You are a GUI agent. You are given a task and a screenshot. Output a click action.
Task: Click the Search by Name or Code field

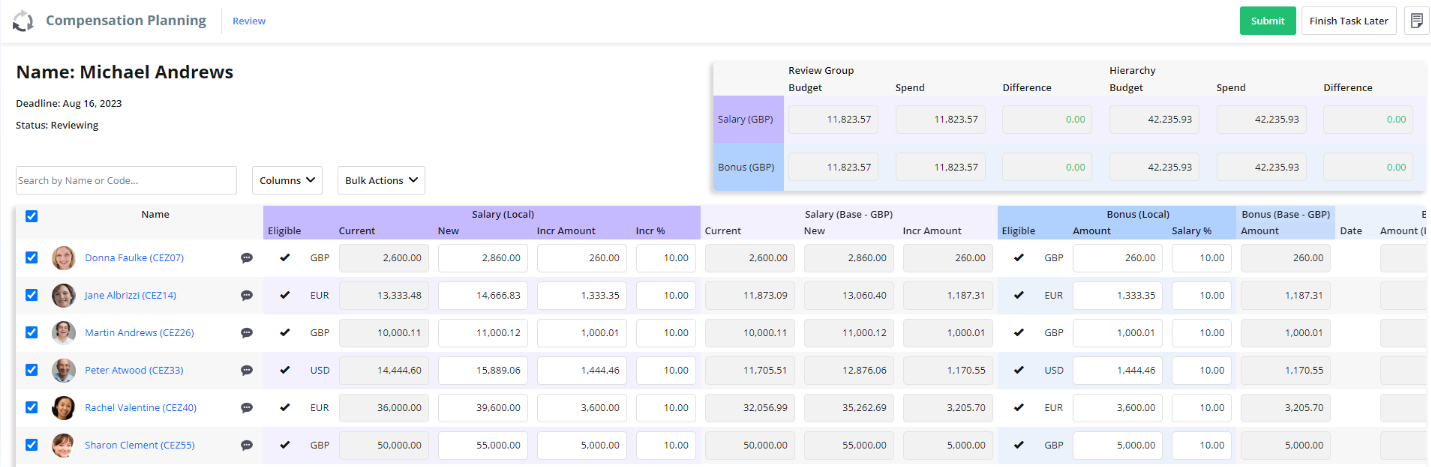[x=126, y=181]
